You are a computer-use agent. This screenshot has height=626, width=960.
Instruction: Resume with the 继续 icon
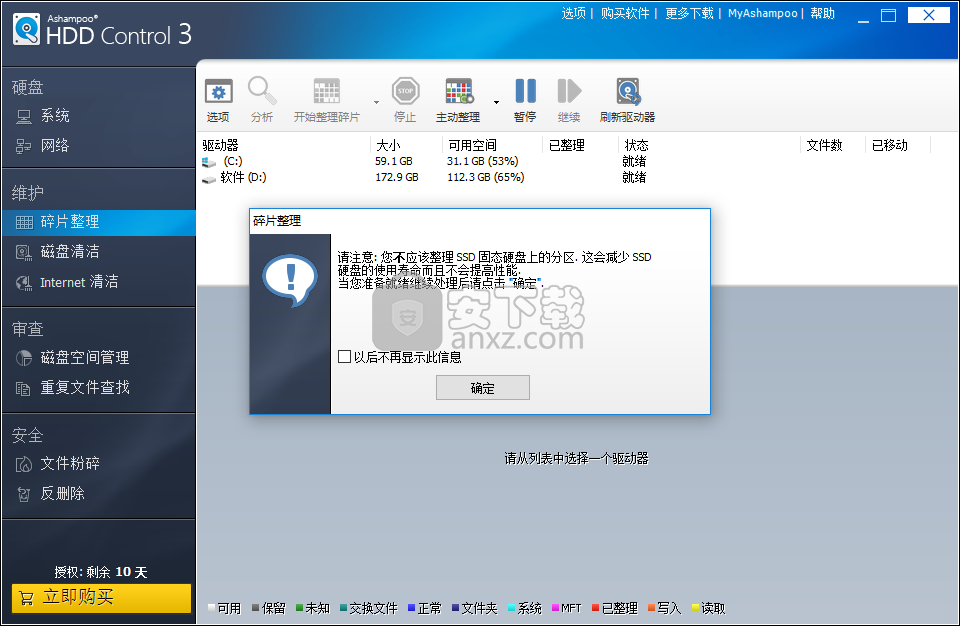click(569, 91)
